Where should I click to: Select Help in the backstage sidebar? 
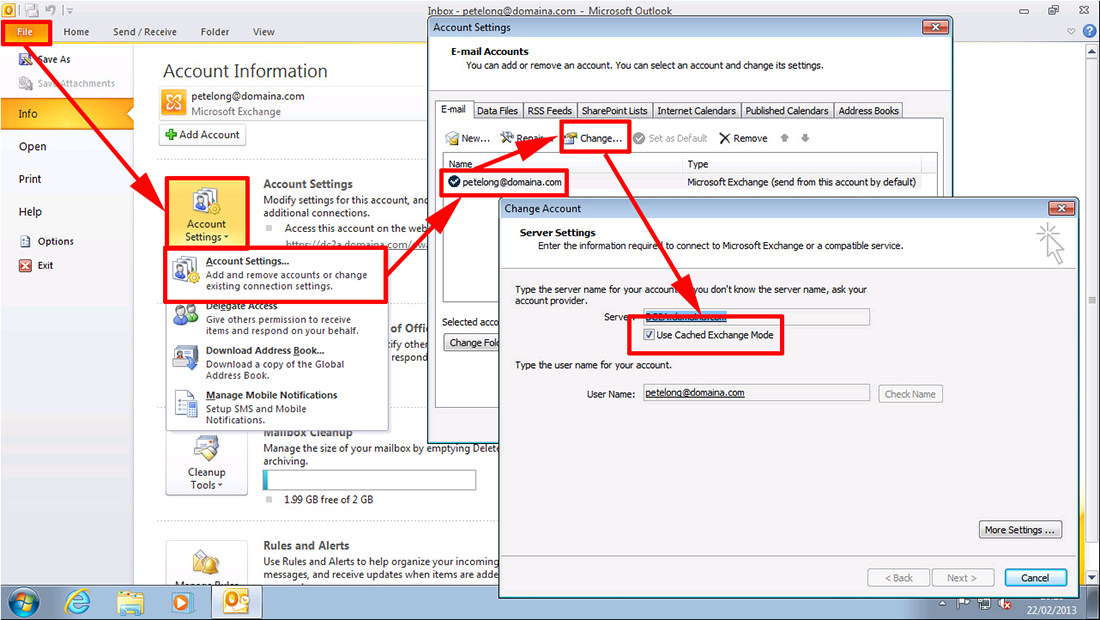[x=30, y=212]
